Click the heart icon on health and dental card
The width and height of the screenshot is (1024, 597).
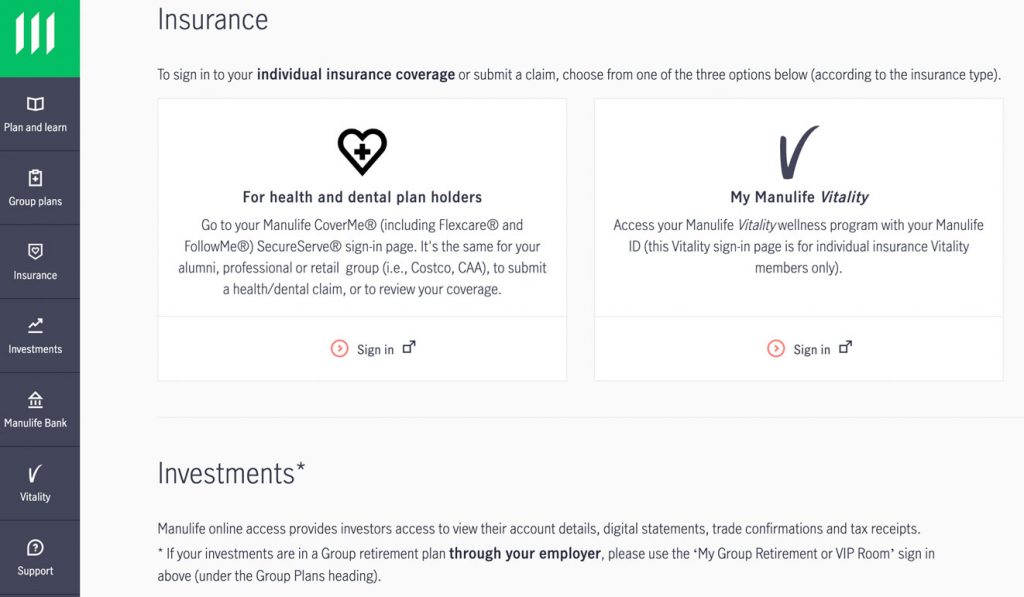click(x=362, y=151)
